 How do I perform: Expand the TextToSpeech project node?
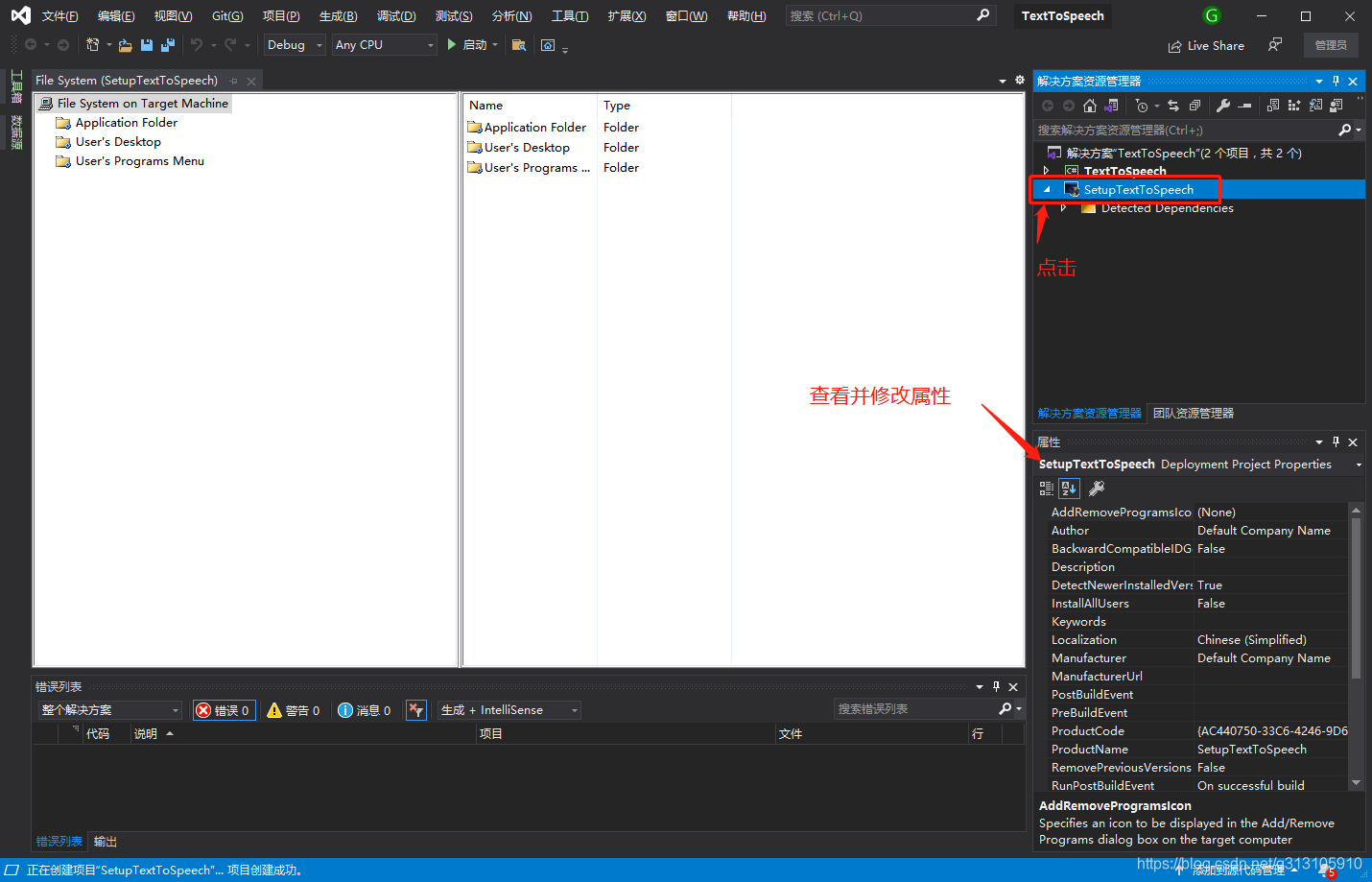coord(1046,171)
